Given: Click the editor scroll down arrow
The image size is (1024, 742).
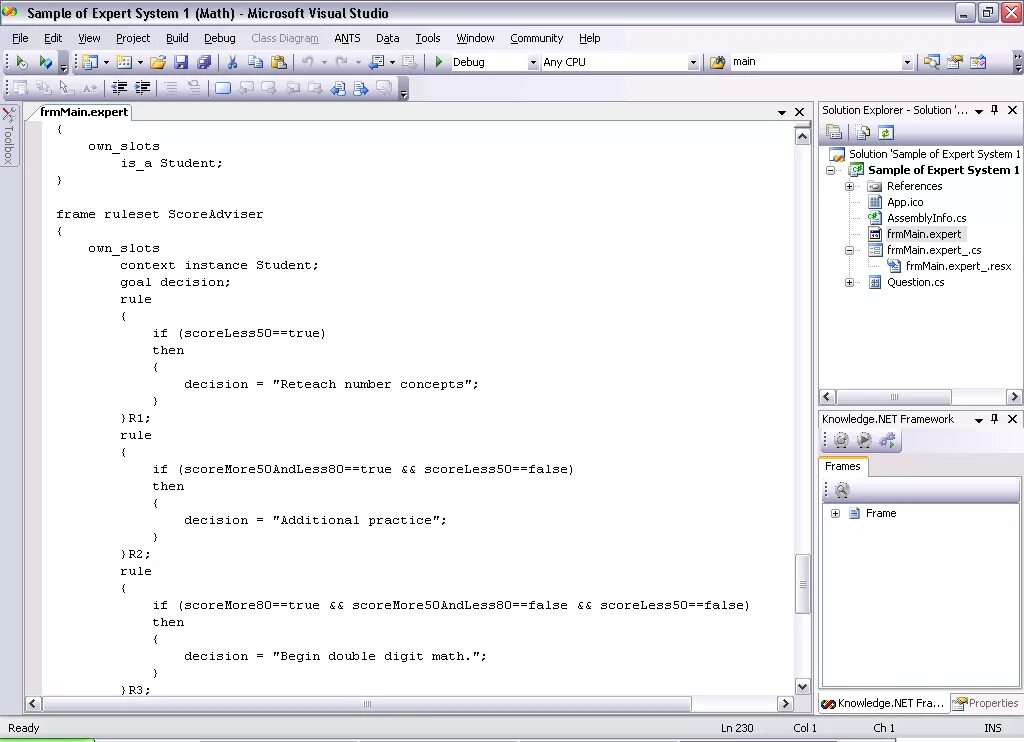Looking at the screenshot, I should [x=803, y=686].
